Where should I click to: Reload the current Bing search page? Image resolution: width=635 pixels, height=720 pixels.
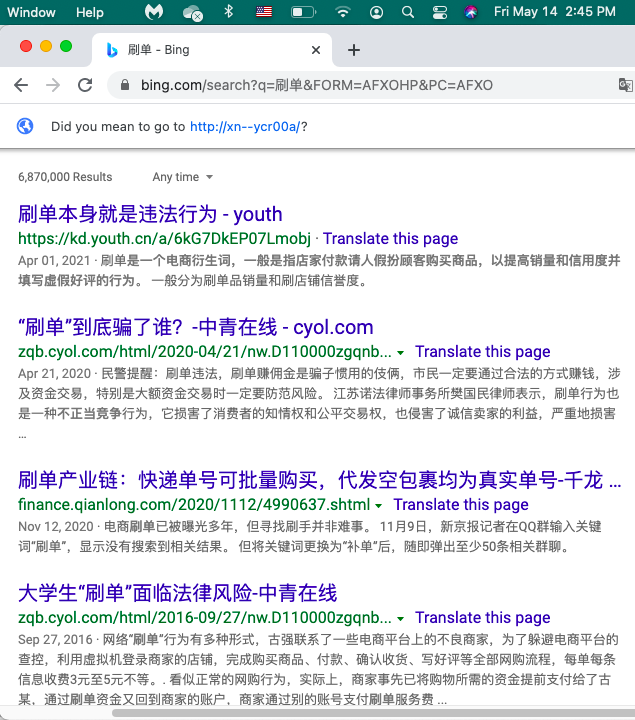click(85, 85)
